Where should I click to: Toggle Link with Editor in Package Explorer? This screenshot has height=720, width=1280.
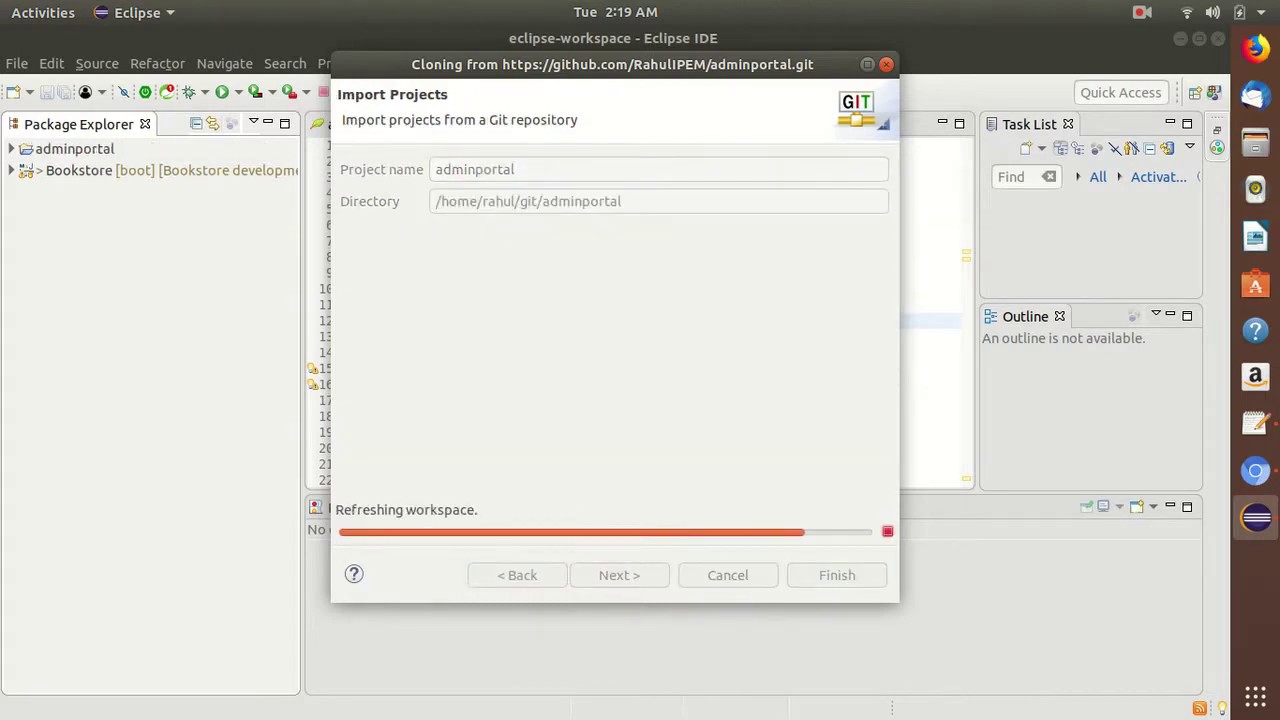point(212,123)
